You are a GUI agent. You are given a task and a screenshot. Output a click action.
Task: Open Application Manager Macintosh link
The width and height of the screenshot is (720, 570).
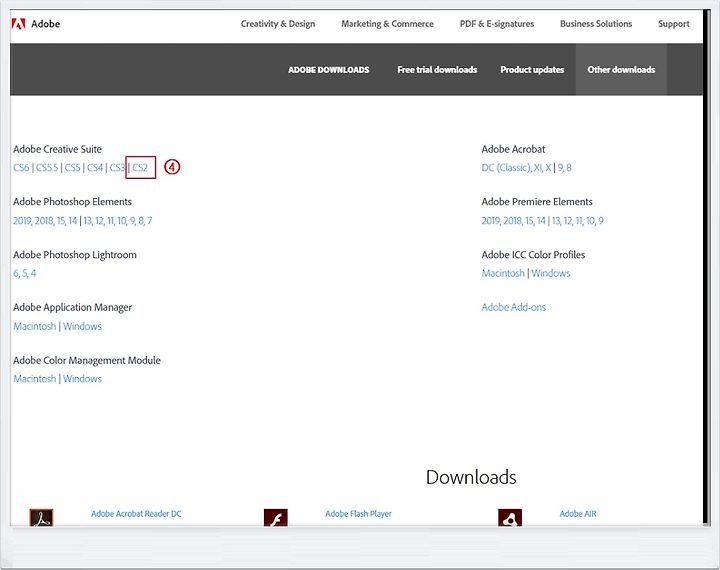click(x=35, y=327)
